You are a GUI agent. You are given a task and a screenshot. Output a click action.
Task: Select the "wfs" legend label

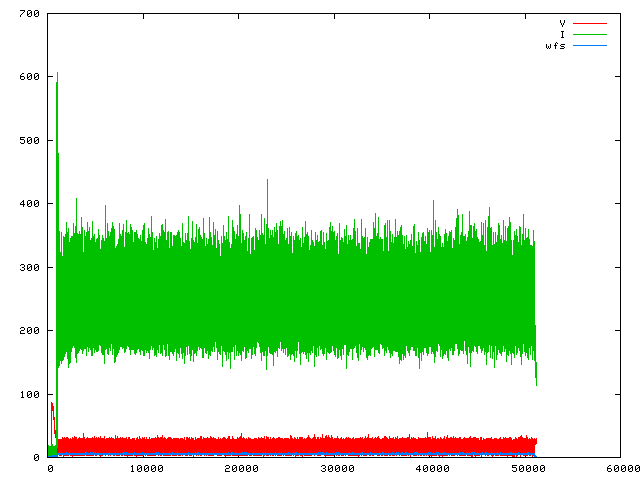(x=556, y=46)
